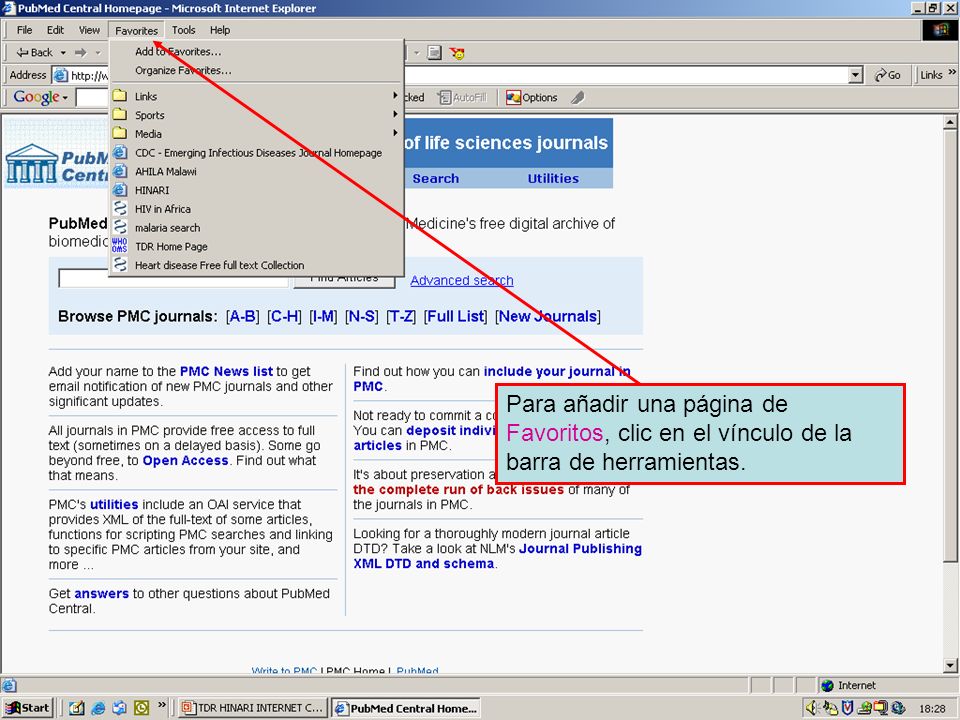Expand the Links toolbar chevron
This screenshot has height=720, width=960.
(952, 72)
